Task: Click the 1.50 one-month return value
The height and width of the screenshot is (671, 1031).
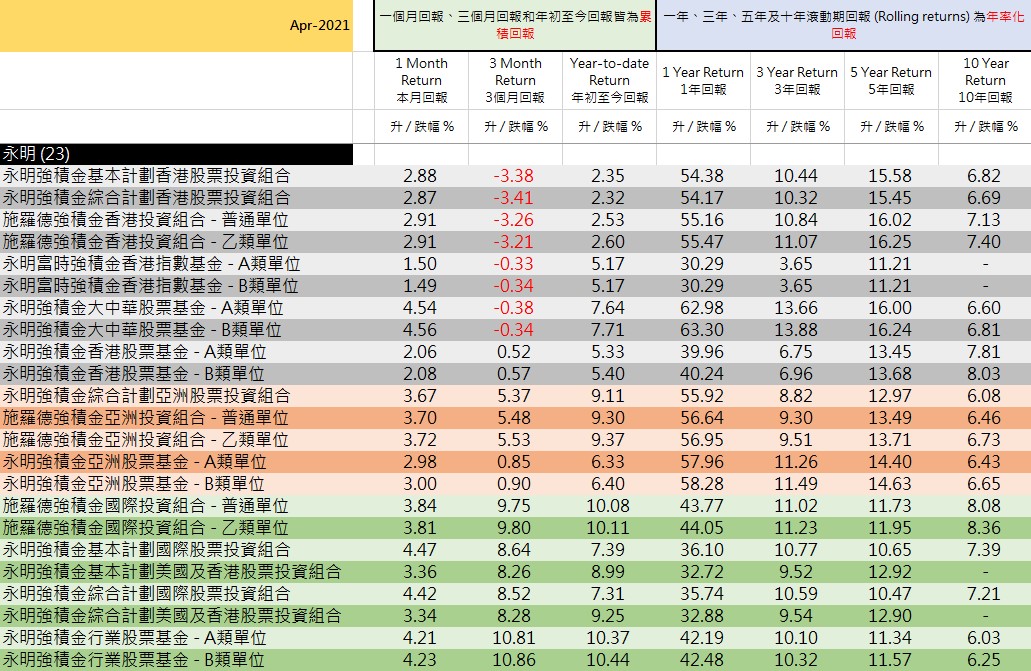Action: click(x=420, y=264)
